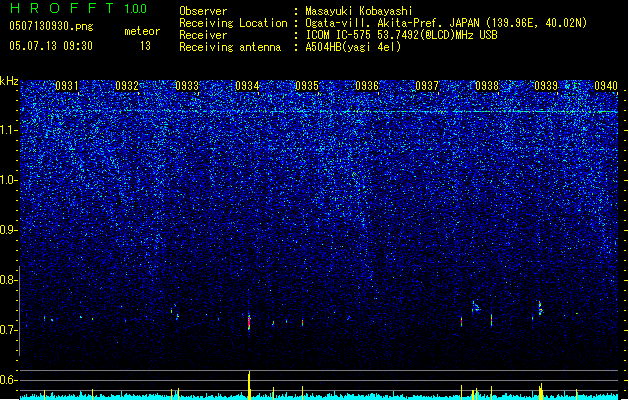Click the 1.0 kHz axis label
This screenshot has height=400, width=629.
pos(9,180)
